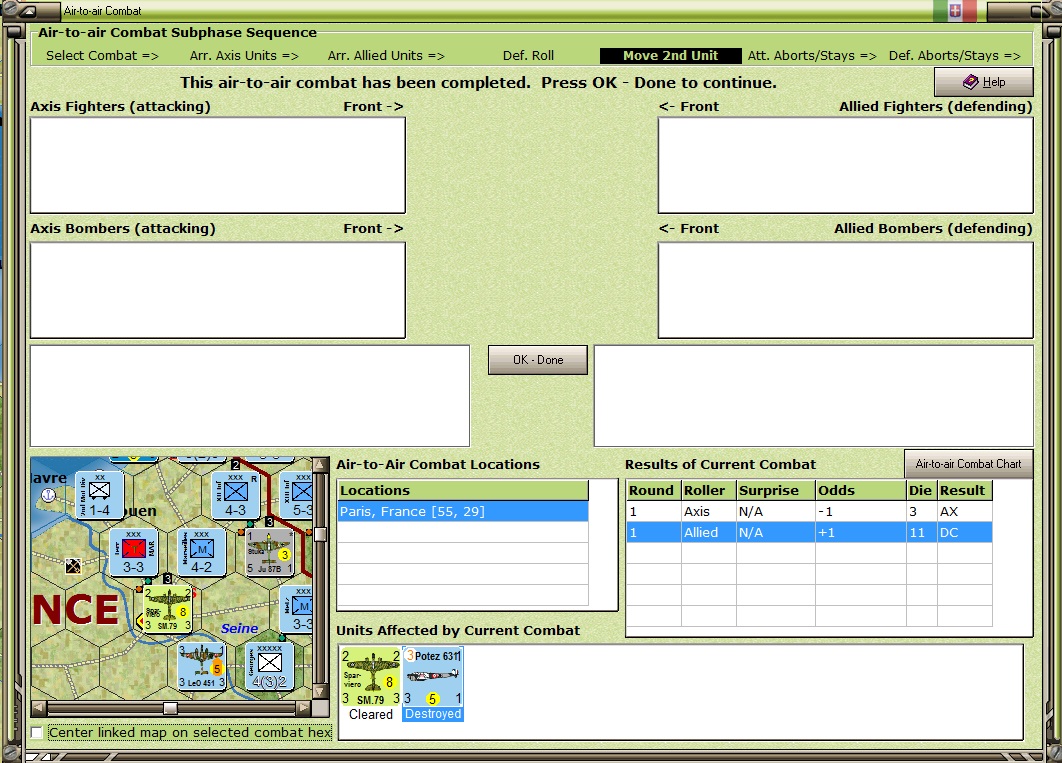1062x763 pixels.
Task: Click the Locations column header
Action: (463, 490)
